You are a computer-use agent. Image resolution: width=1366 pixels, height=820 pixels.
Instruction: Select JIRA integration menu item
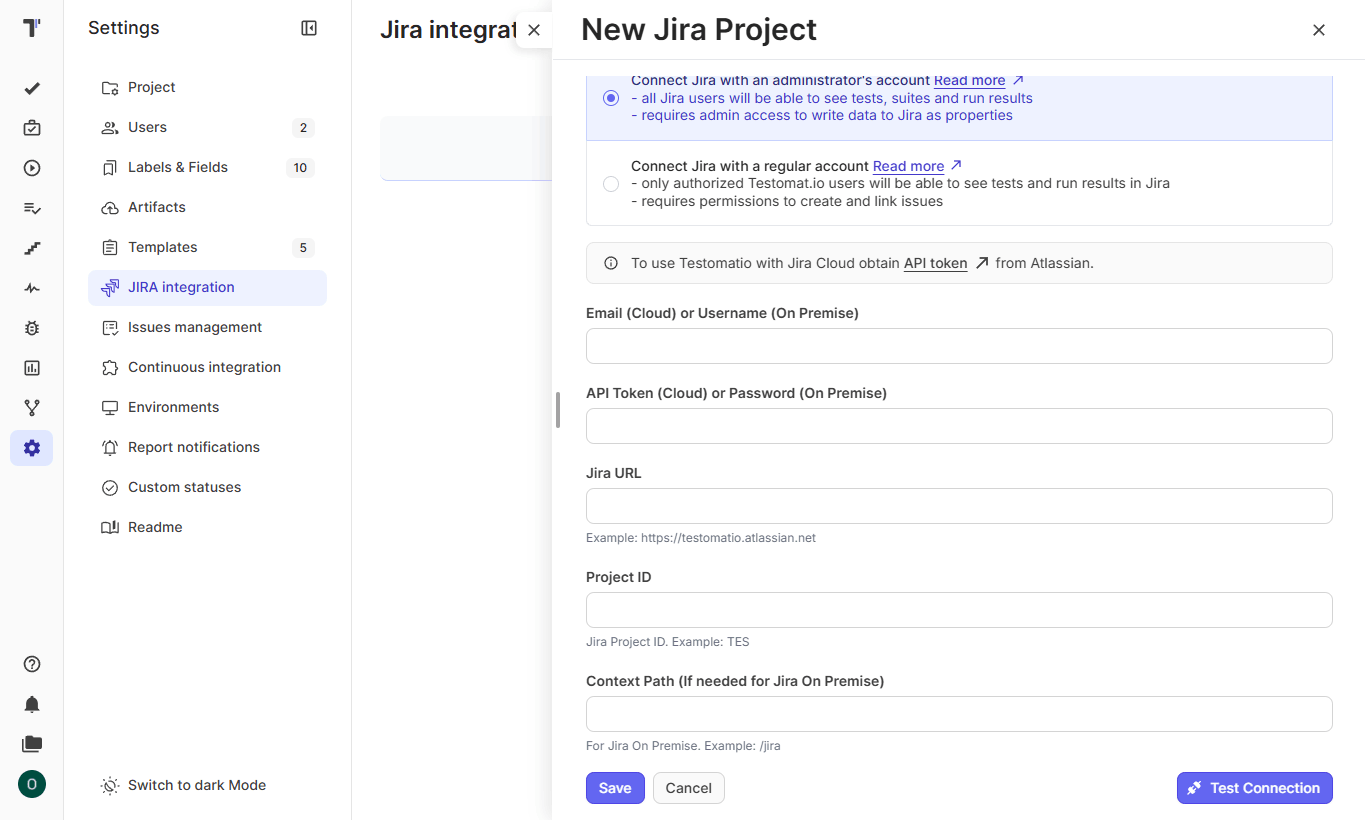pyautogui.click(x=207, y=288)
